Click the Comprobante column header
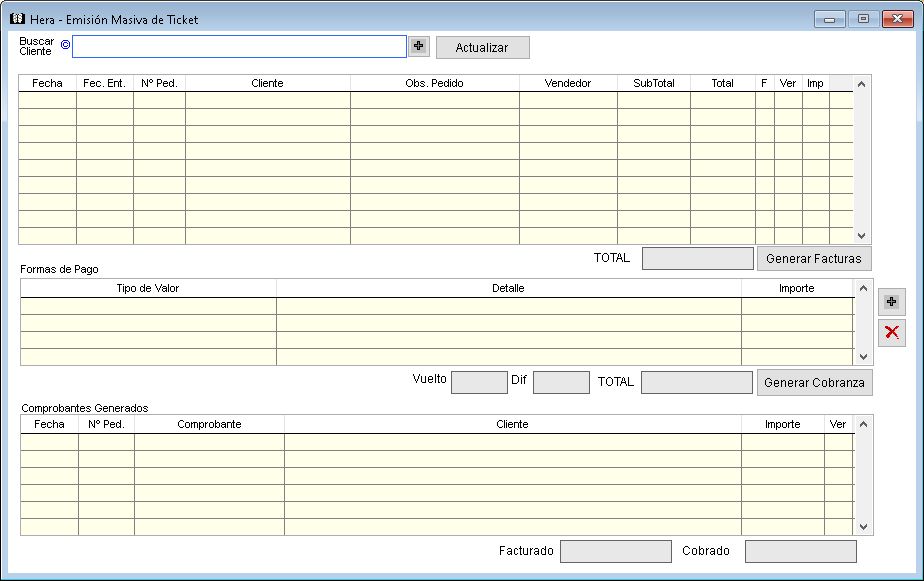Screen dimensions: 924x581 pos(209,424)
